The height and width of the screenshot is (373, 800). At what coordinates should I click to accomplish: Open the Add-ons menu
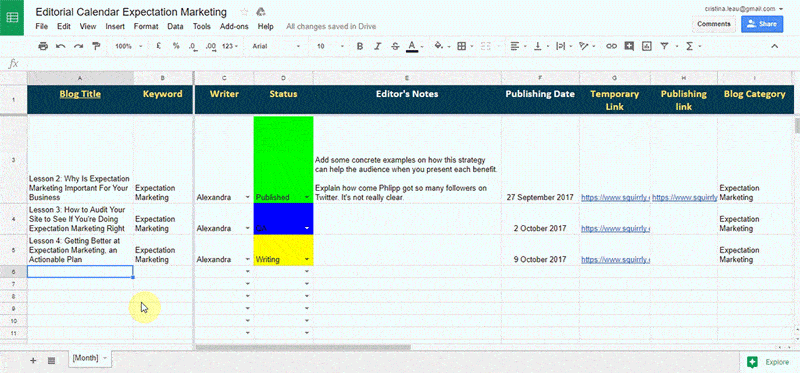pos(234,27)
